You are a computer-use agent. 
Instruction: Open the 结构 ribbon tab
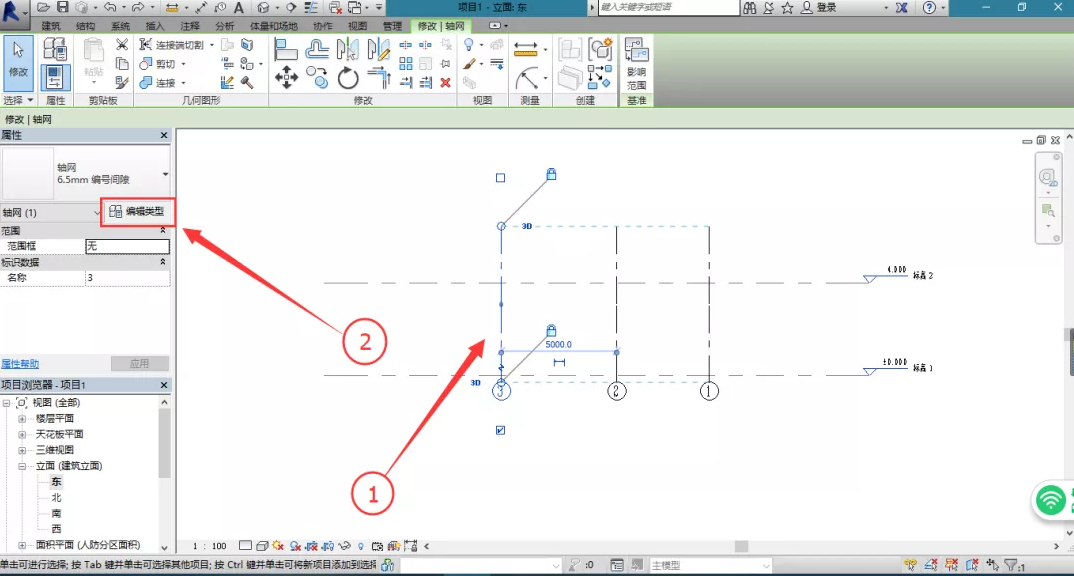[x=86, y=26]
